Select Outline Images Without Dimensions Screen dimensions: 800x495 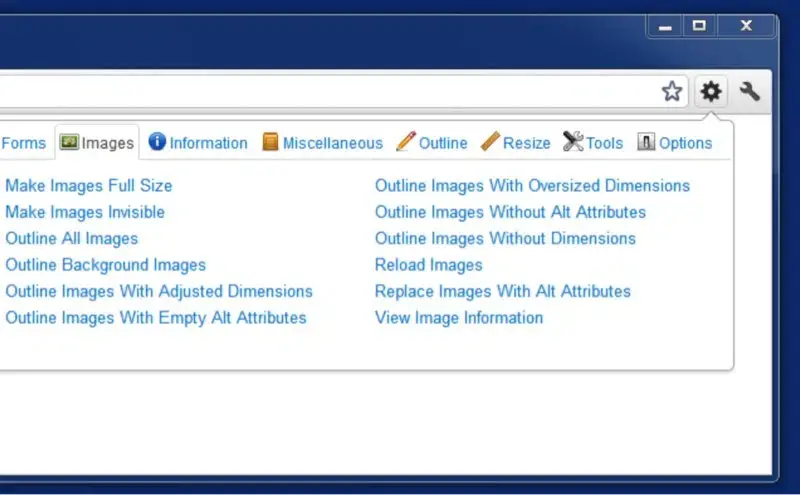click(505, 239)
